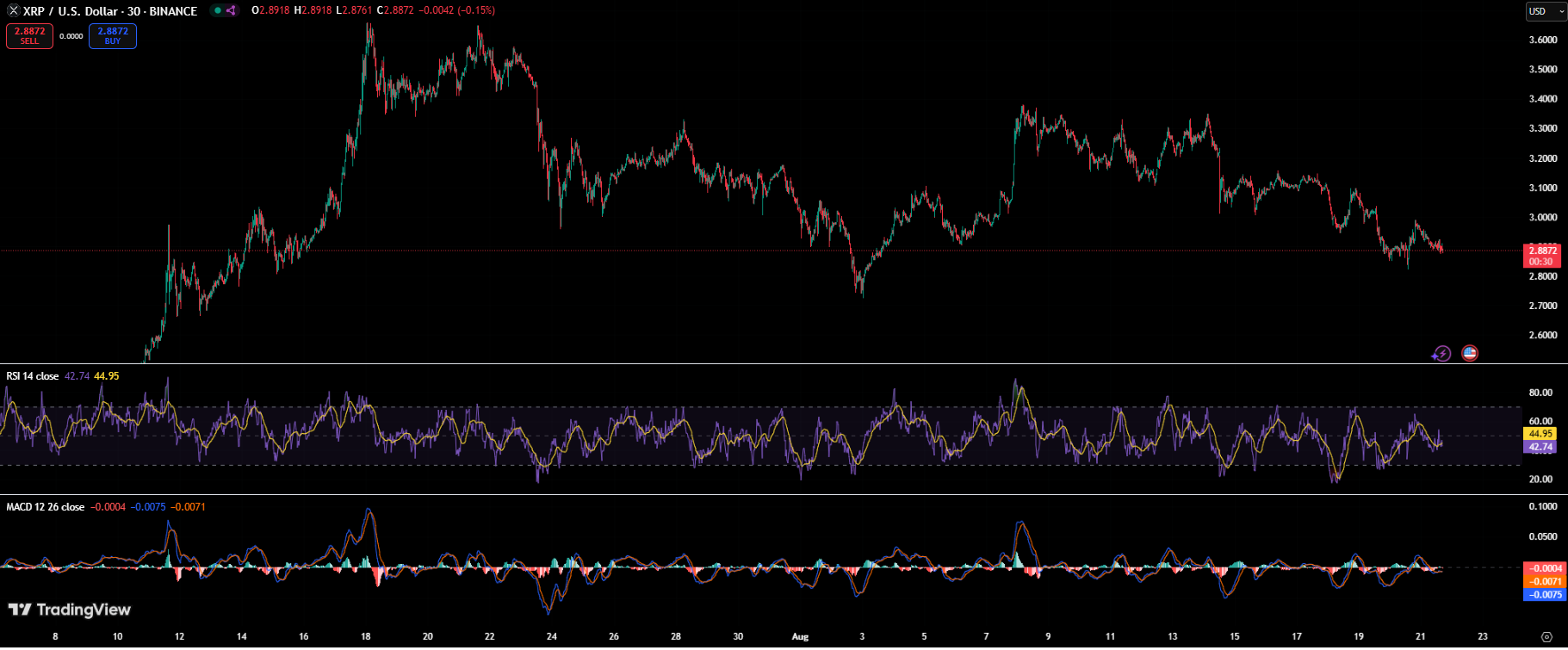Click the 3.0000 price scale label
The width and height of the screenshot is (1568, 650).
click(x=1543, y=217)
